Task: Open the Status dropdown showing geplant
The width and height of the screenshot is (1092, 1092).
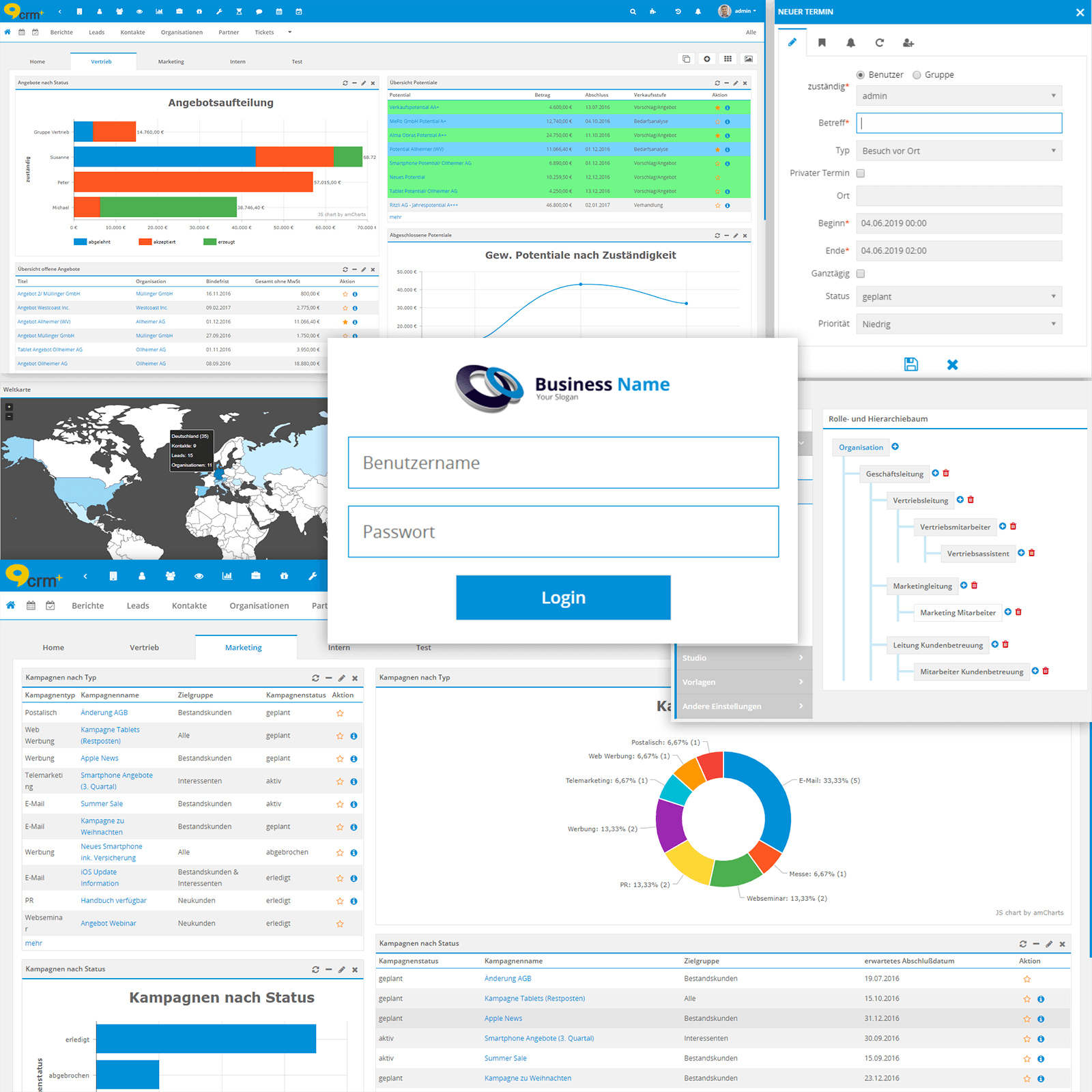Action: 959,296
